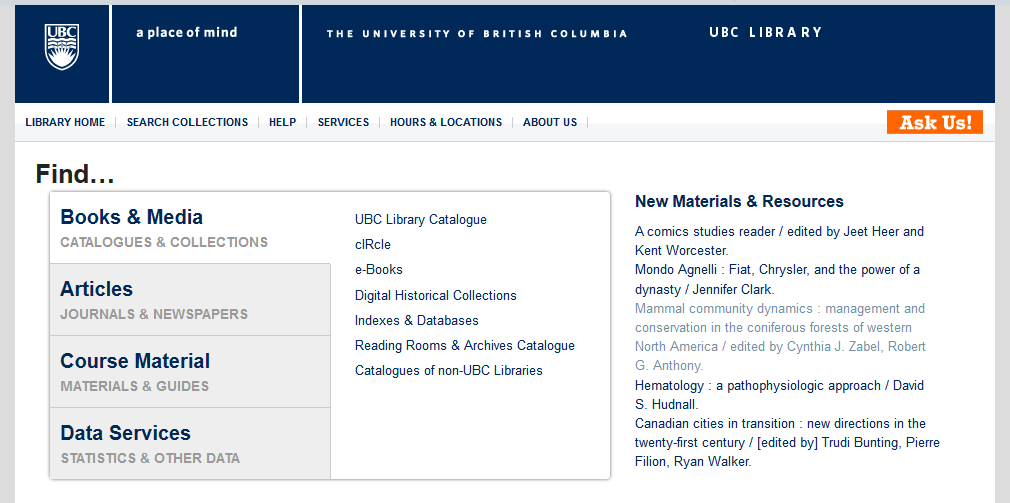
Task: Open the Services menu item
Action: coord(343,122)
